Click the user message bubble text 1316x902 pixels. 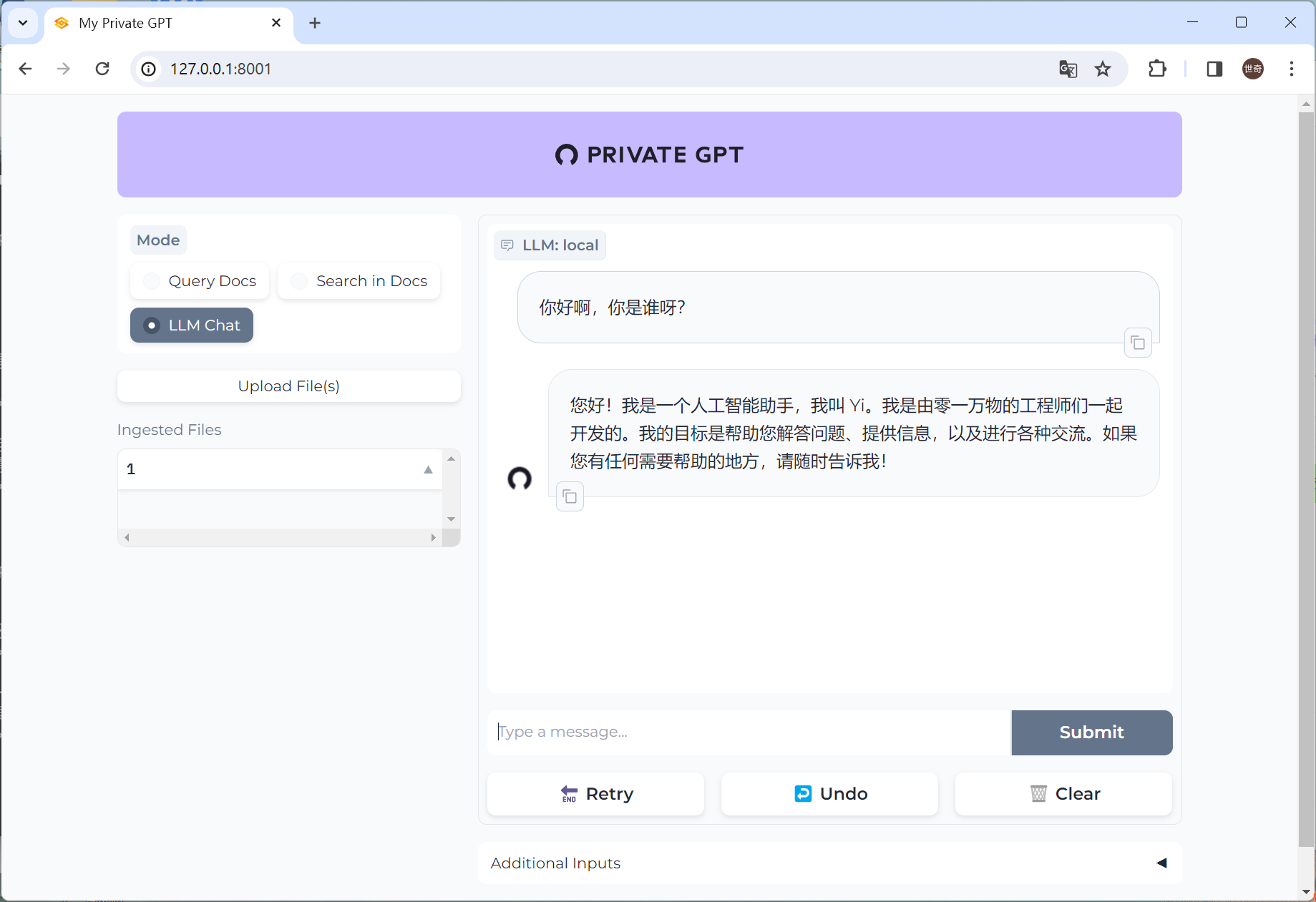[x=613, y=308]
